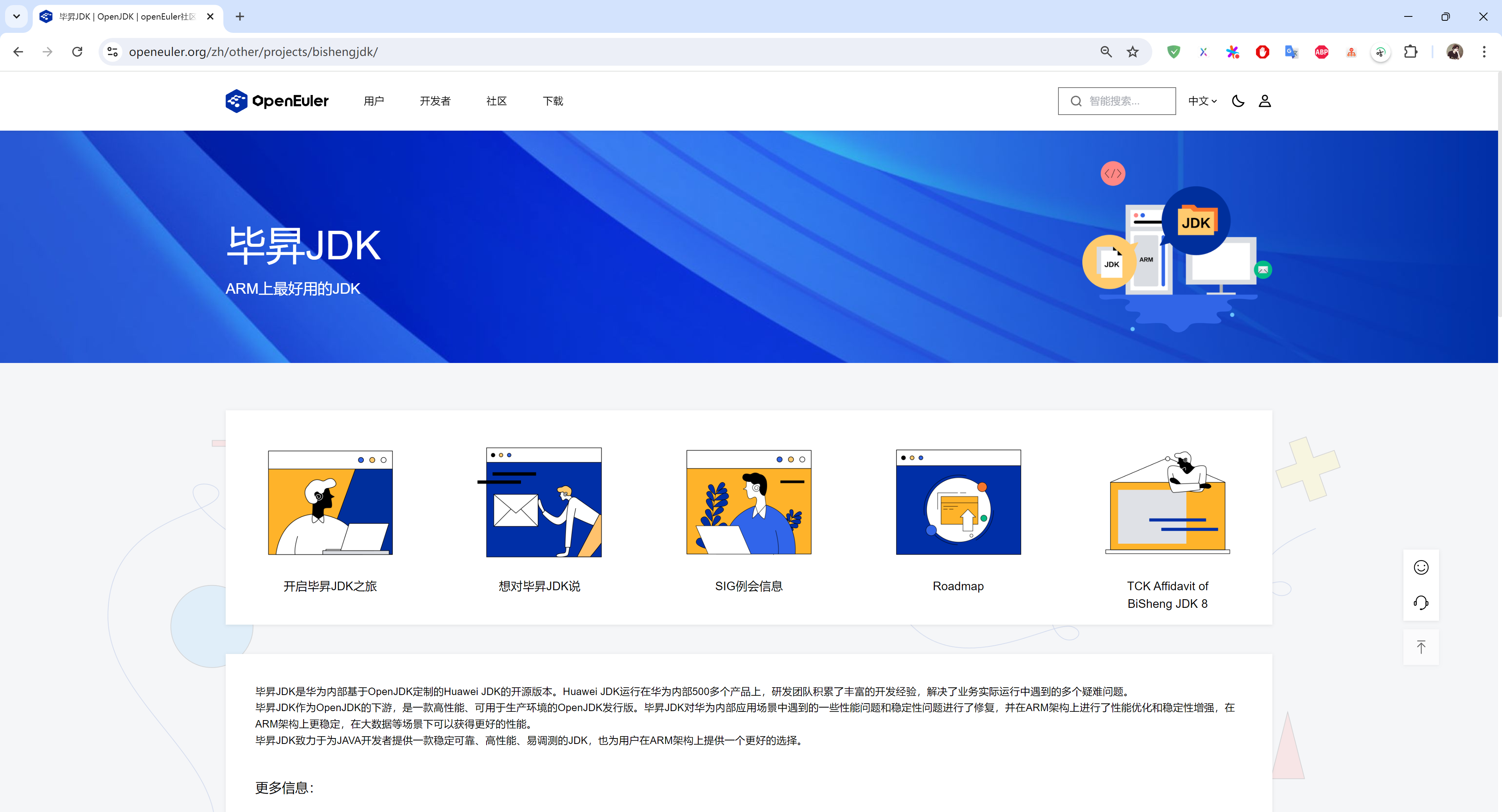Bookmark this page with star icon

tap(1132, 52)
